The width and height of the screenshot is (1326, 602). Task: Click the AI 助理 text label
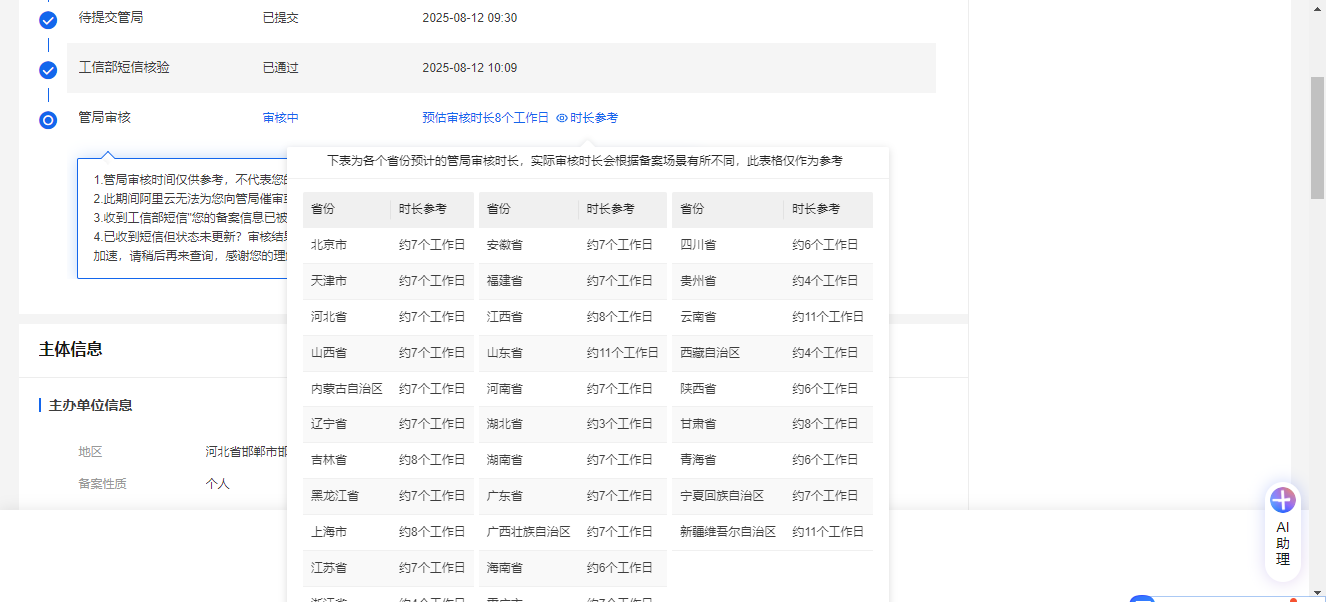click(x=1282, y=543)
